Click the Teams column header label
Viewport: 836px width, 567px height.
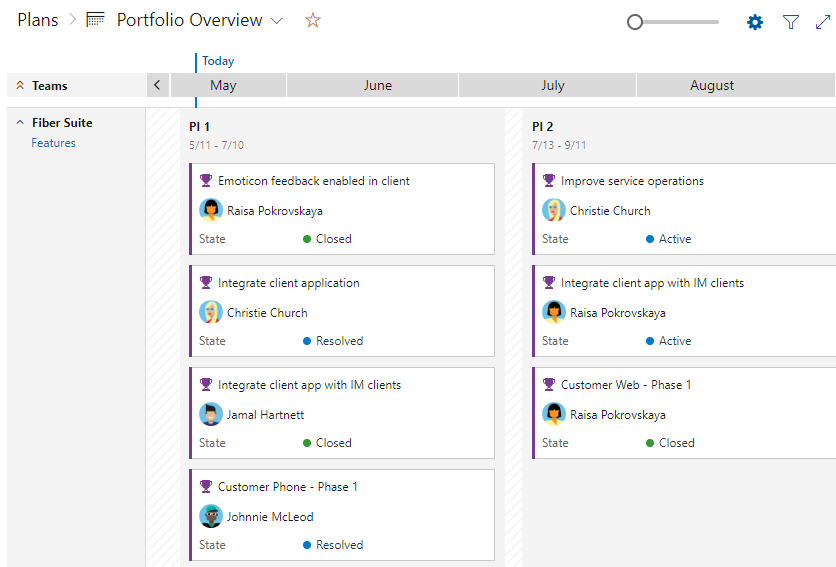tap(50, 85)
